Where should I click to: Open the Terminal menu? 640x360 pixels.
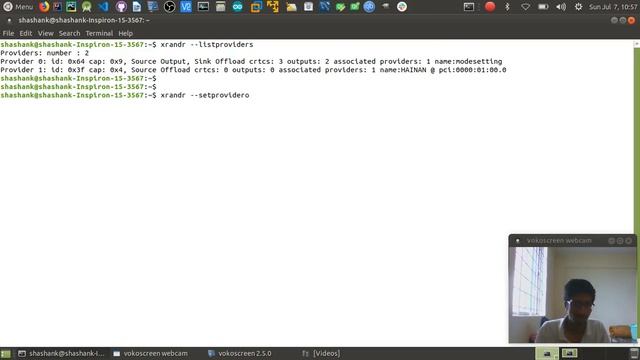pyautogui.click(x=99, y=33)
